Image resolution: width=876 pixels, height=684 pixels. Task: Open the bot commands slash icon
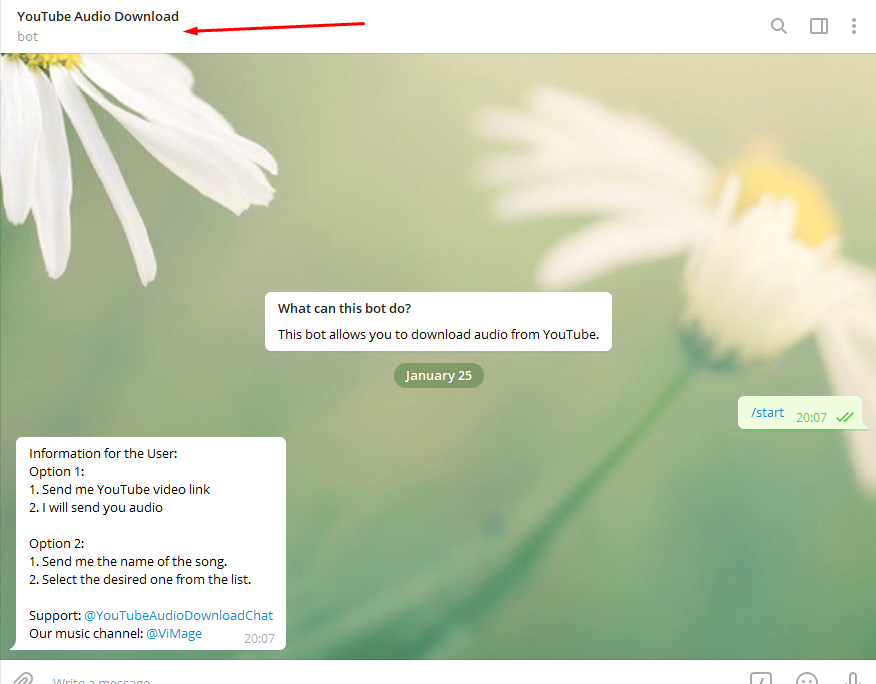pyautogui.click(x=761, y=679)
